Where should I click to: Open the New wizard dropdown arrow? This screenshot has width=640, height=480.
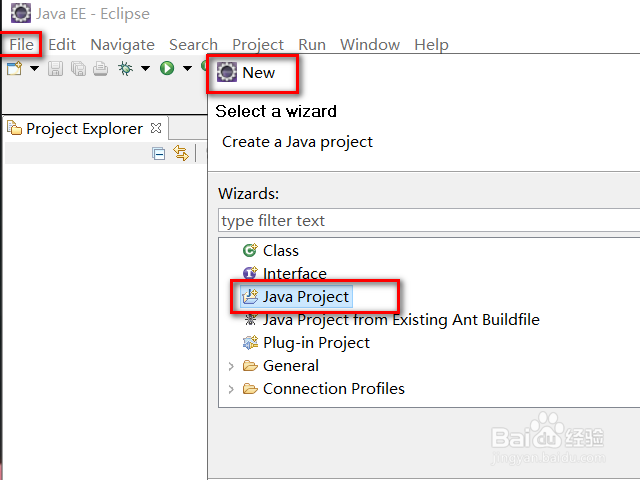34,68
